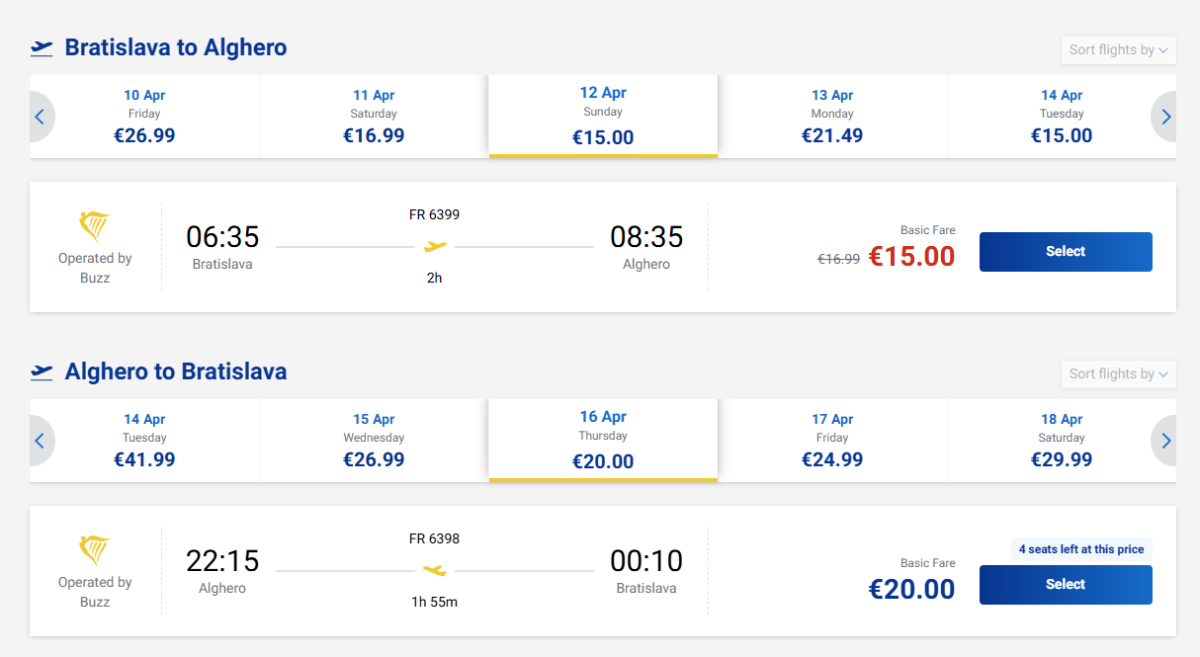Pick the 17 Apr Friday €24.99 return tab
Viewport: 1200px width, 657px height.
(832, 440)
